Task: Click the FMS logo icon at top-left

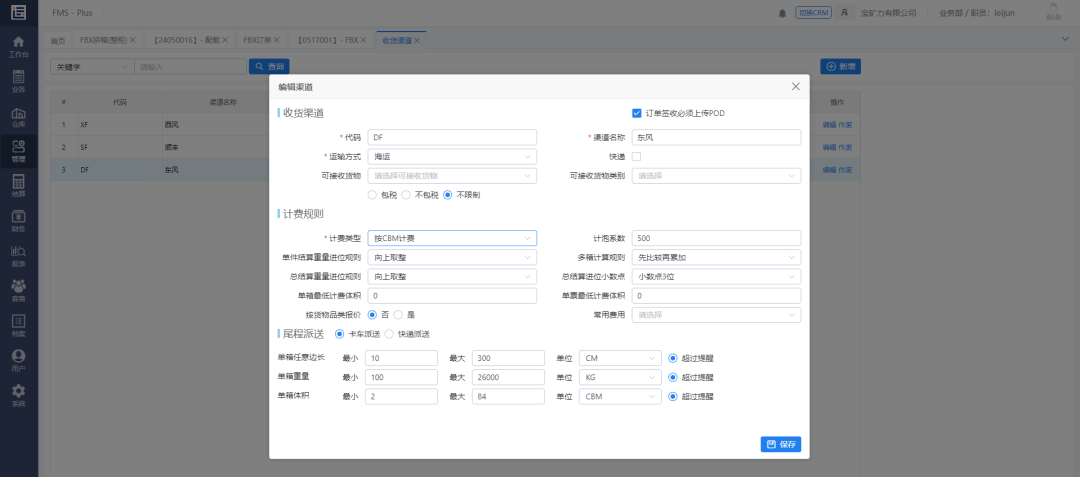Action: point(19,12)
